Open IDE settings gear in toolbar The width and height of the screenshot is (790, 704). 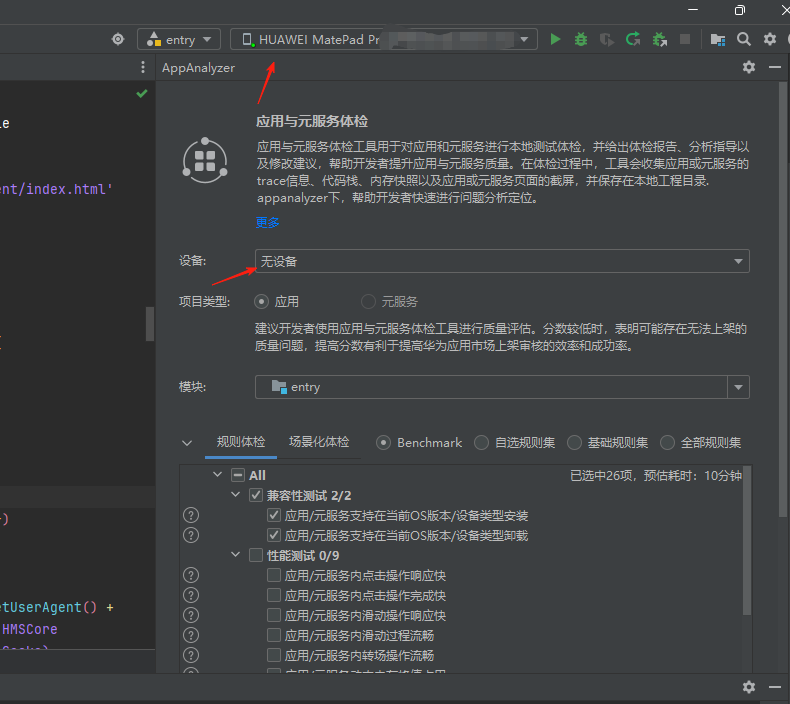770,39
